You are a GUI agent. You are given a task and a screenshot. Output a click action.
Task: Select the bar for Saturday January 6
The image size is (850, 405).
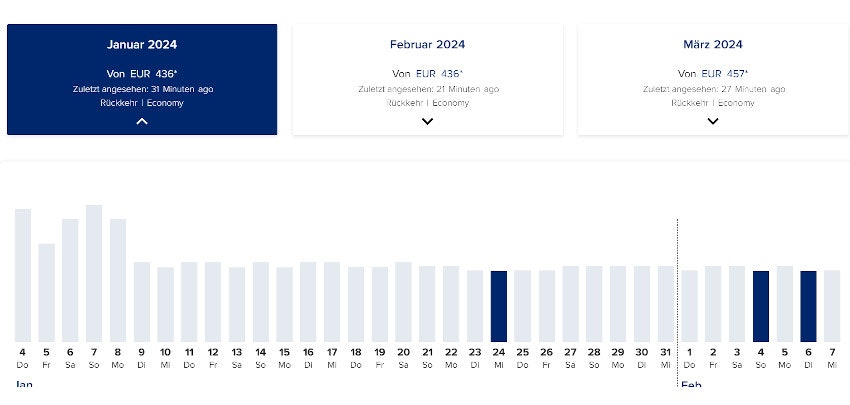(70, 280)
